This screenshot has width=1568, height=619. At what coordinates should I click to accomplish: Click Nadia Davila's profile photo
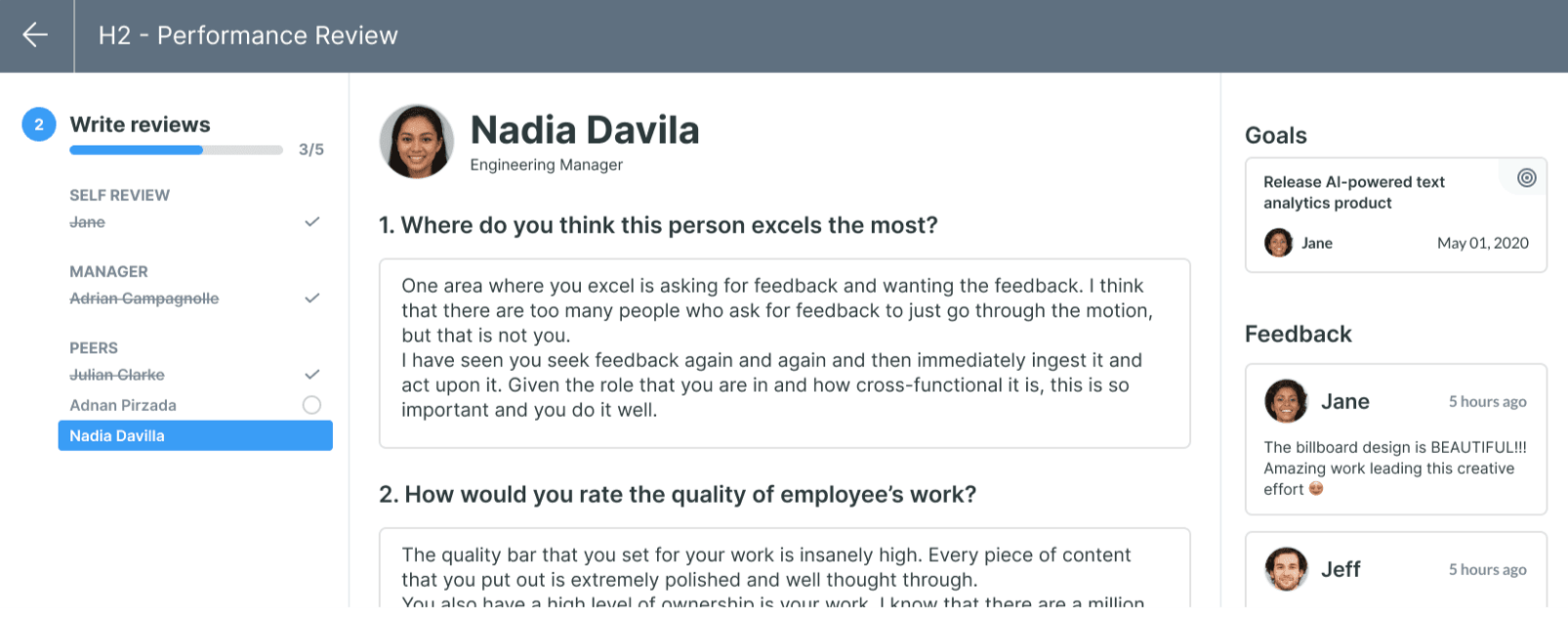pos(417,142)
